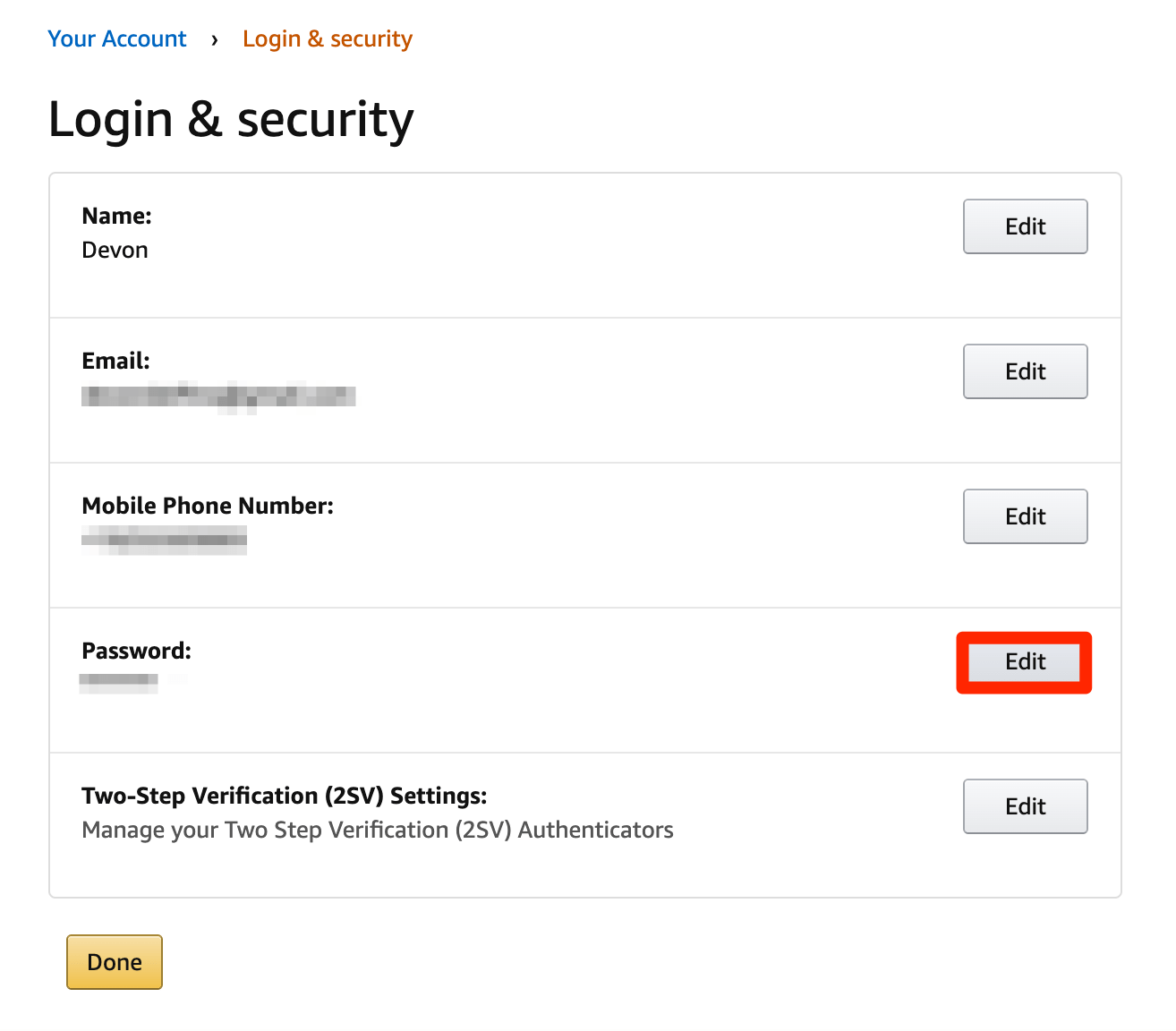
Task: Click the yellow Done button
Action: (115, 962)
